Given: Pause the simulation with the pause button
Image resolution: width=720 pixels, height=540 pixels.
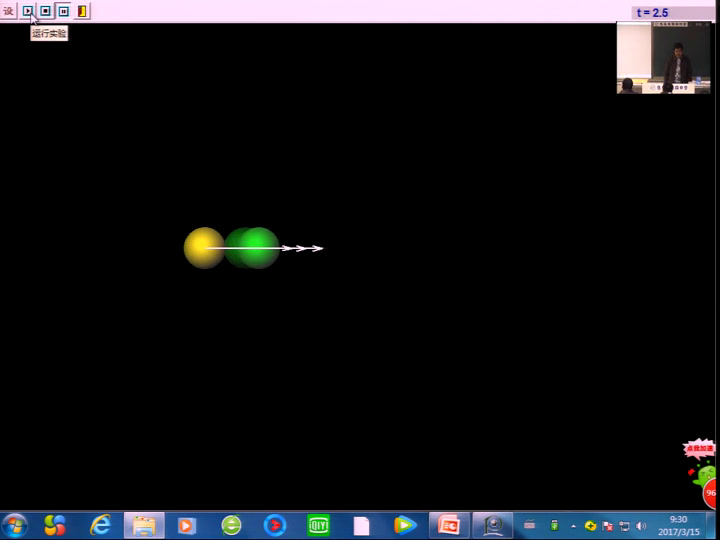Looking at the screenshot, I should click(x=63, y=11).
